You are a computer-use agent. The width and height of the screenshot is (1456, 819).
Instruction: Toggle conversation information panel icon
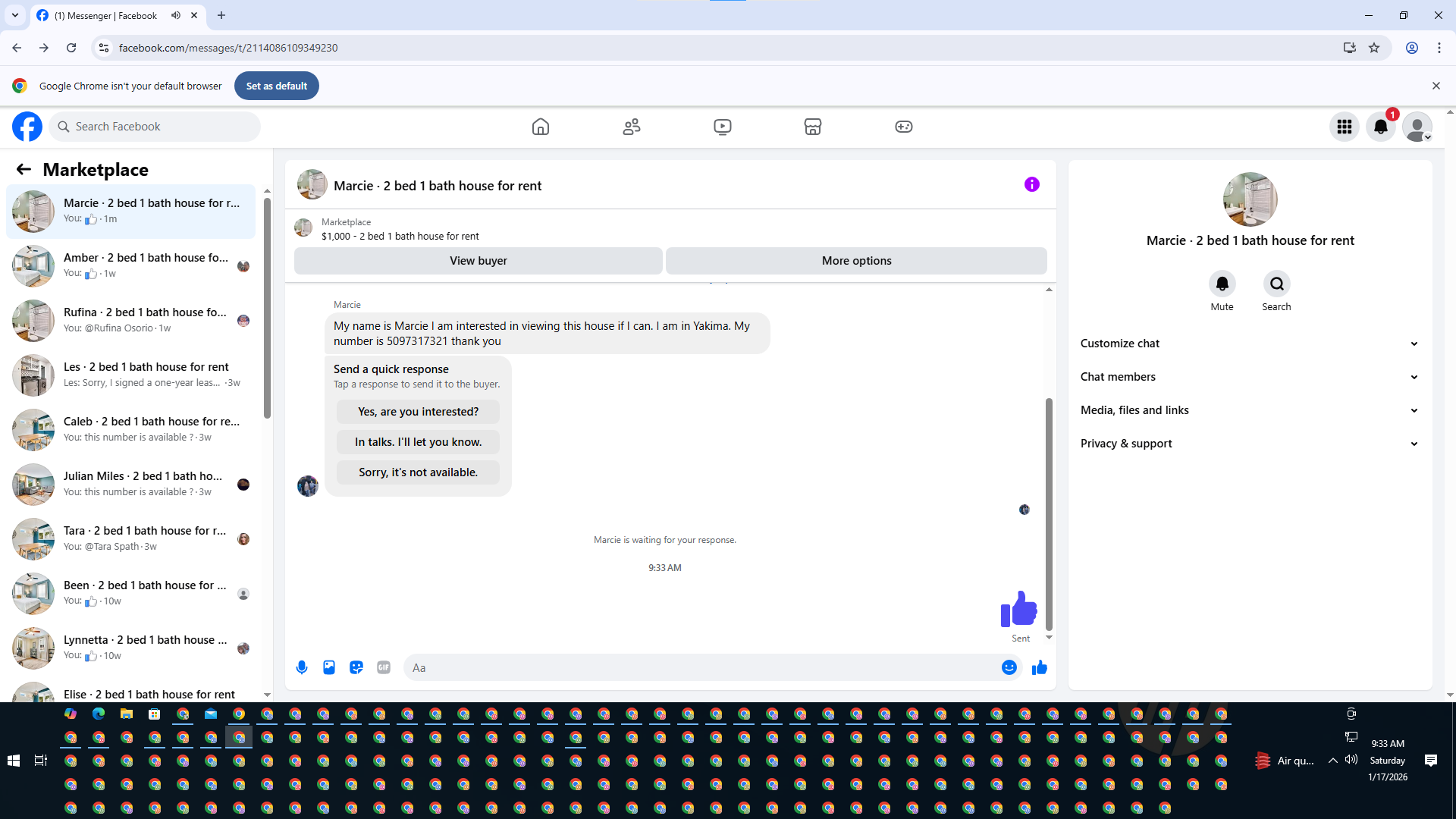pyautogui.click(x=1031, y=184)
